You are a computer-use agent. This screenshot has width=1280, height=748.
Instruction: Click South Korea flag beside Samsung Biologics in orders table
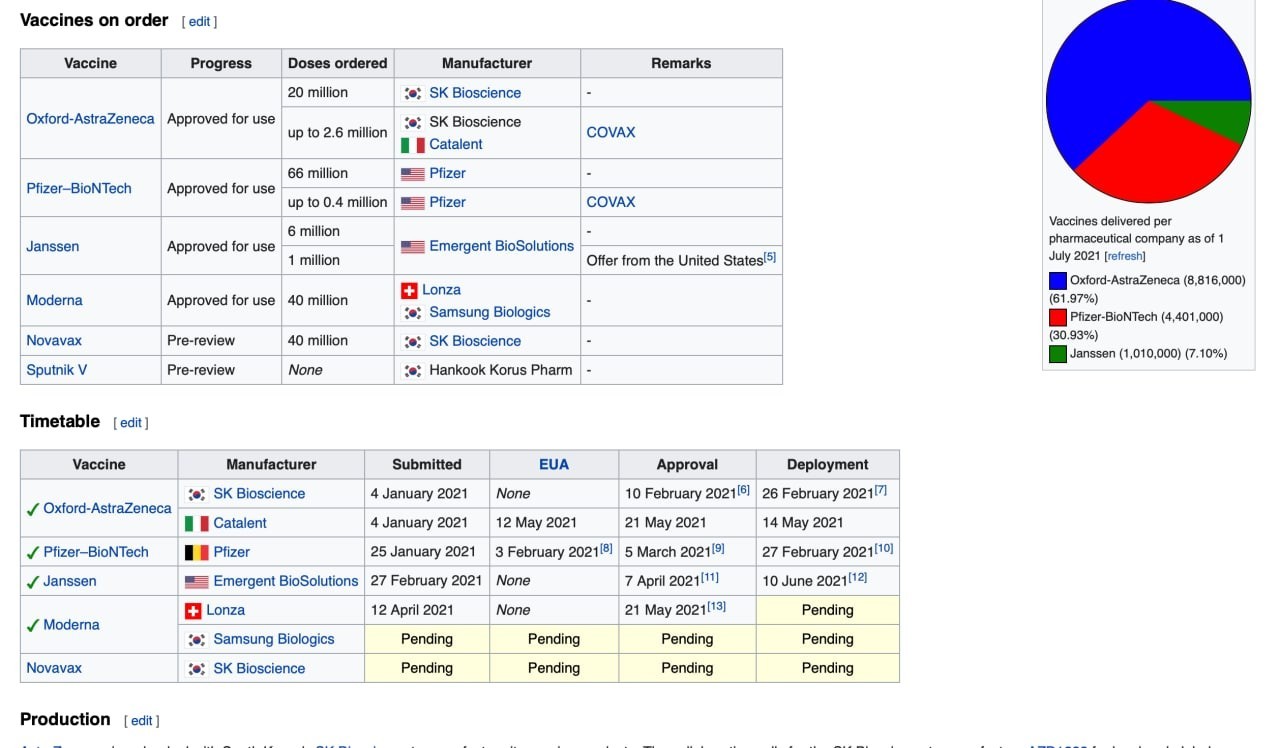click(x=412, y=312)
